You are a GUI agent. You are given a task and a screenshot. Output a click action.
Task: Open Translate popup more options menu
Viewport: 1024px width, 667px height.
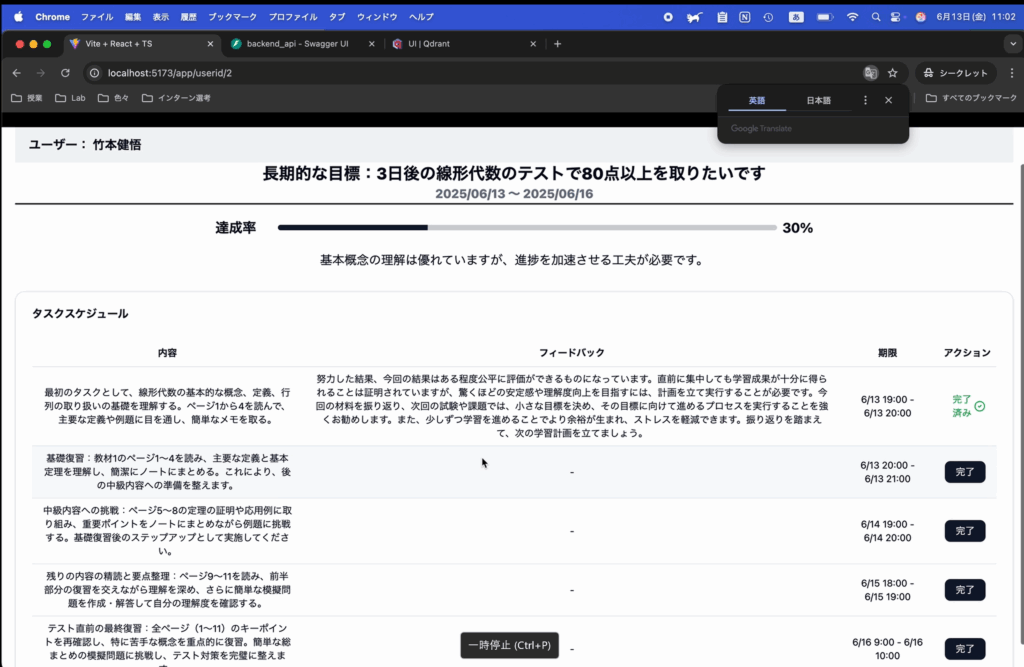865,100
